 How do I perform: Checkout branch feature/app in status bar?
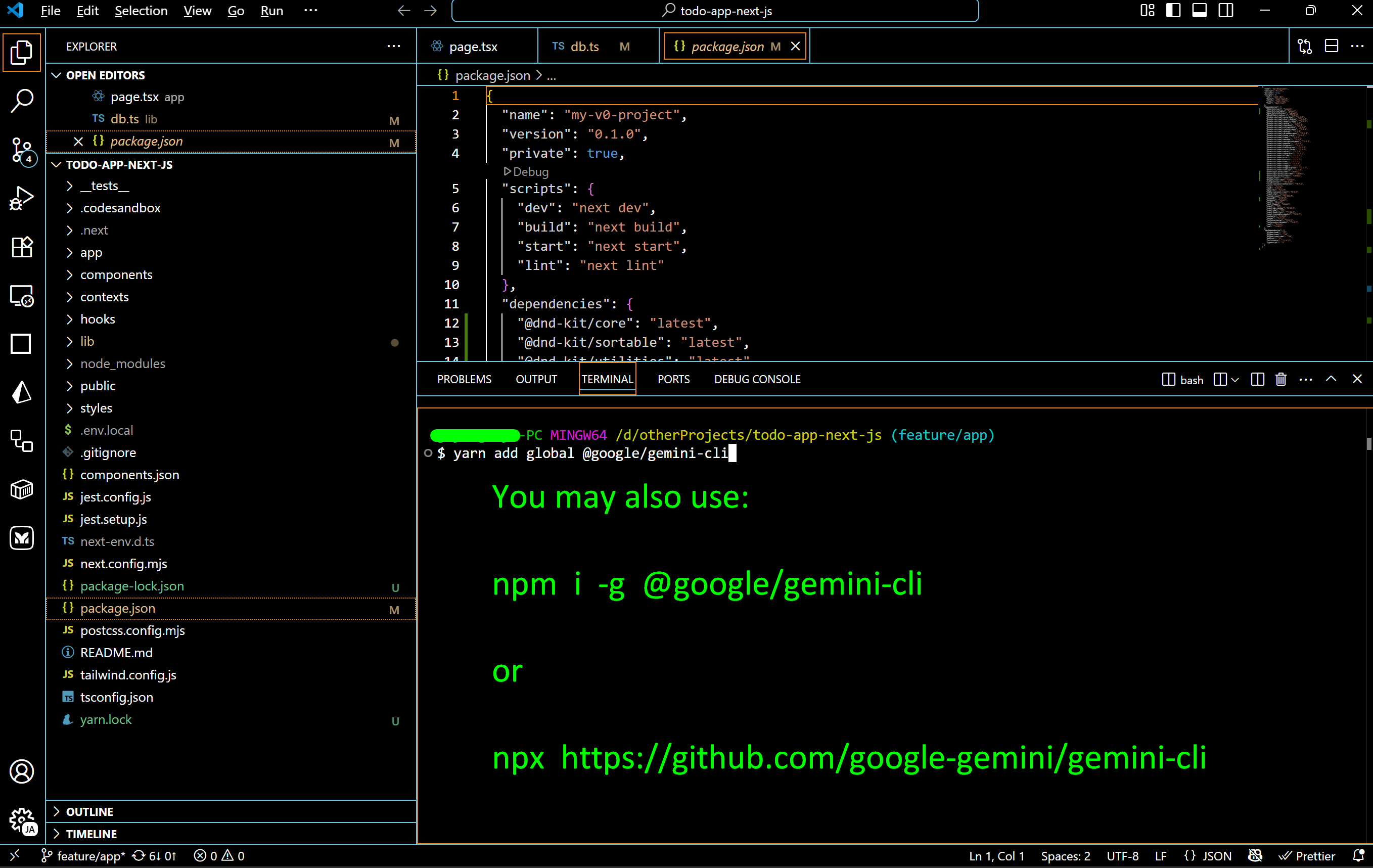(83, 855)
